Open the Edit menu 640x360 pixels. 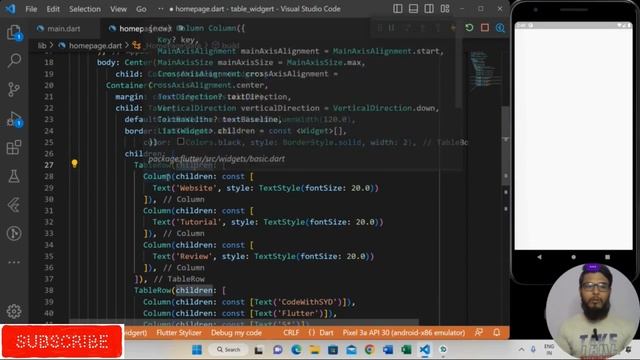pyautogui.click(x=53, y=9)
